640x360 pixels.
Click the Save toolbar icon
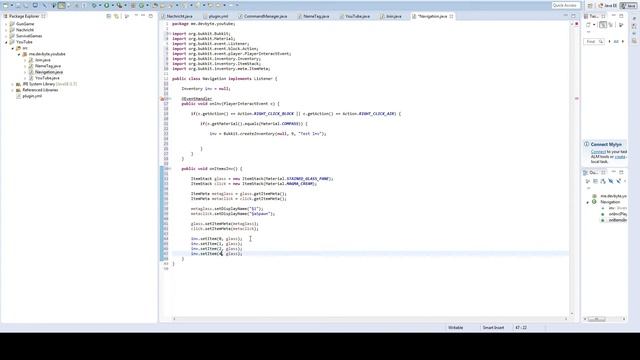tap(18, 5)
